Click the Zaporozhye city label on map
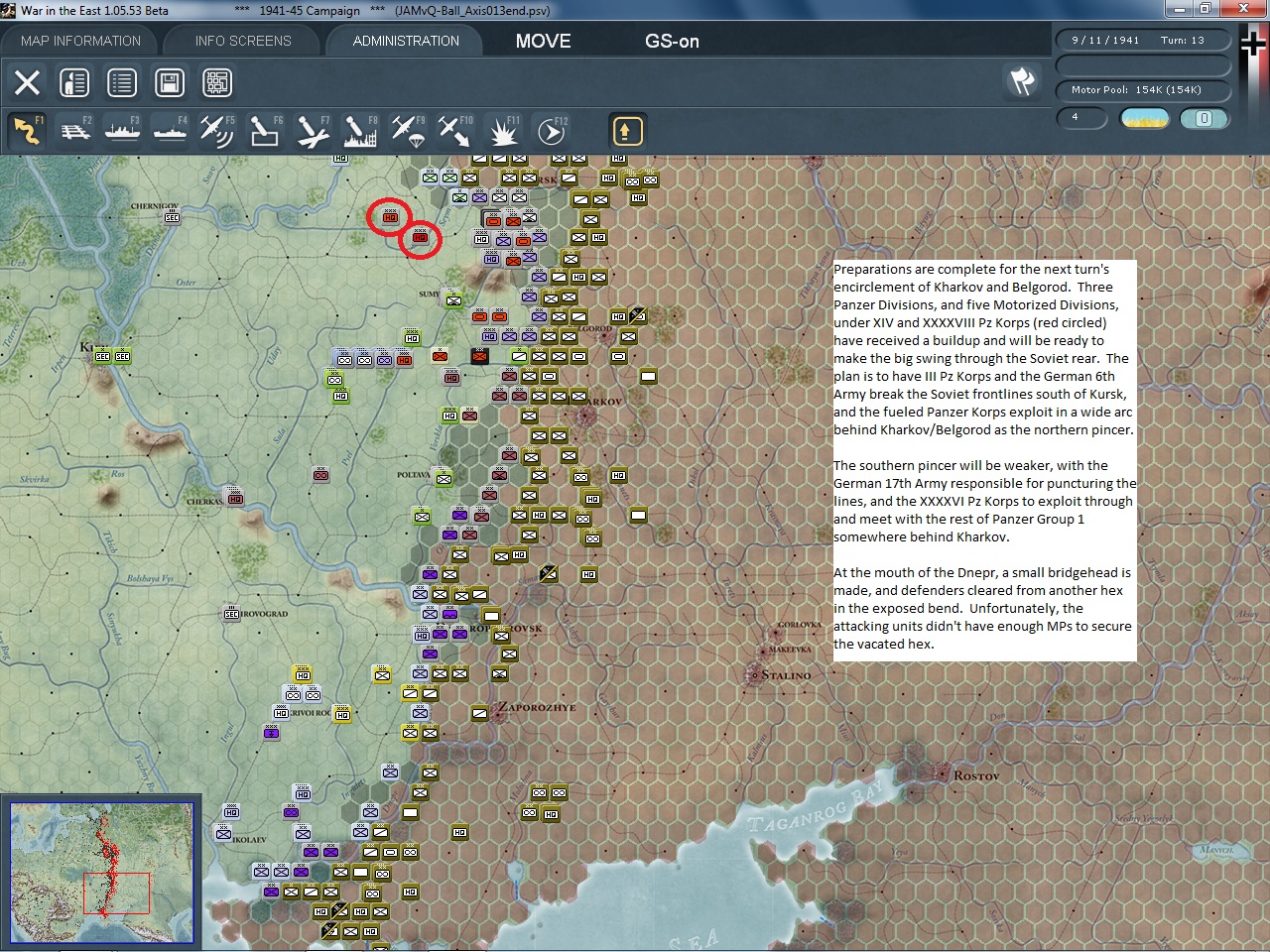The height and width of the screenshot is (952, 1270). point(536,707)
